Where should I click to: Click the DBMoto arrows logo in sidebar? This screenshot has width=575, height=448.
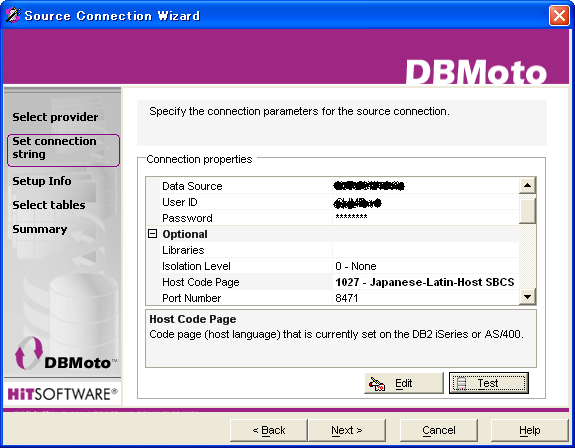(x=29, y=353)
